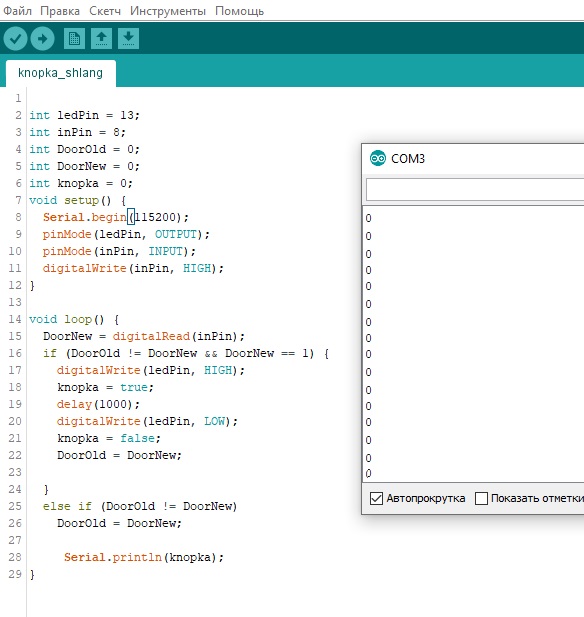Open a sketch with the up-arrow icon
Image resolution: width=584 pixels, height=617 pixels.
pos(102,39)
